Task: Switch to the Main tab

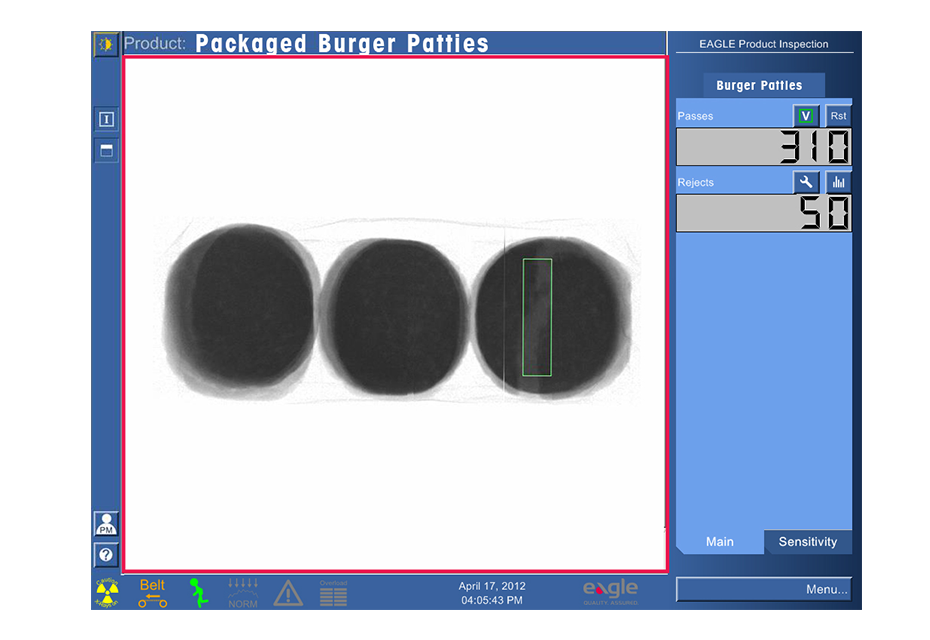Action: [718, 541]
